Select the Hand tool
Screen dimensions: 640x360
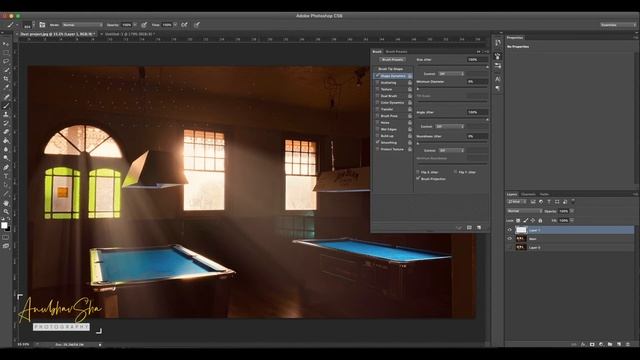click(x=6, y=203)
